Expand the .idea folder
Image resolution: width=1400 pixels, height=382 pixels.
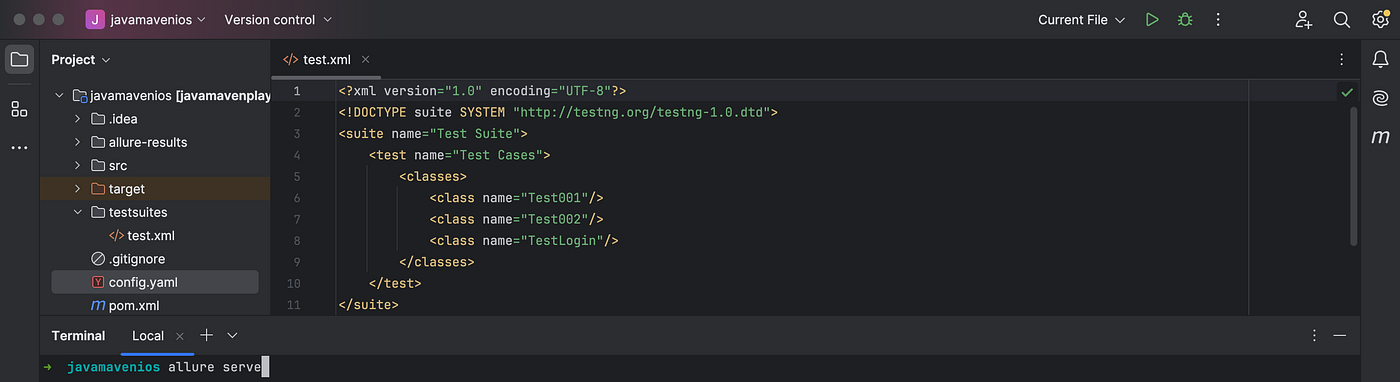click(77, 119)
